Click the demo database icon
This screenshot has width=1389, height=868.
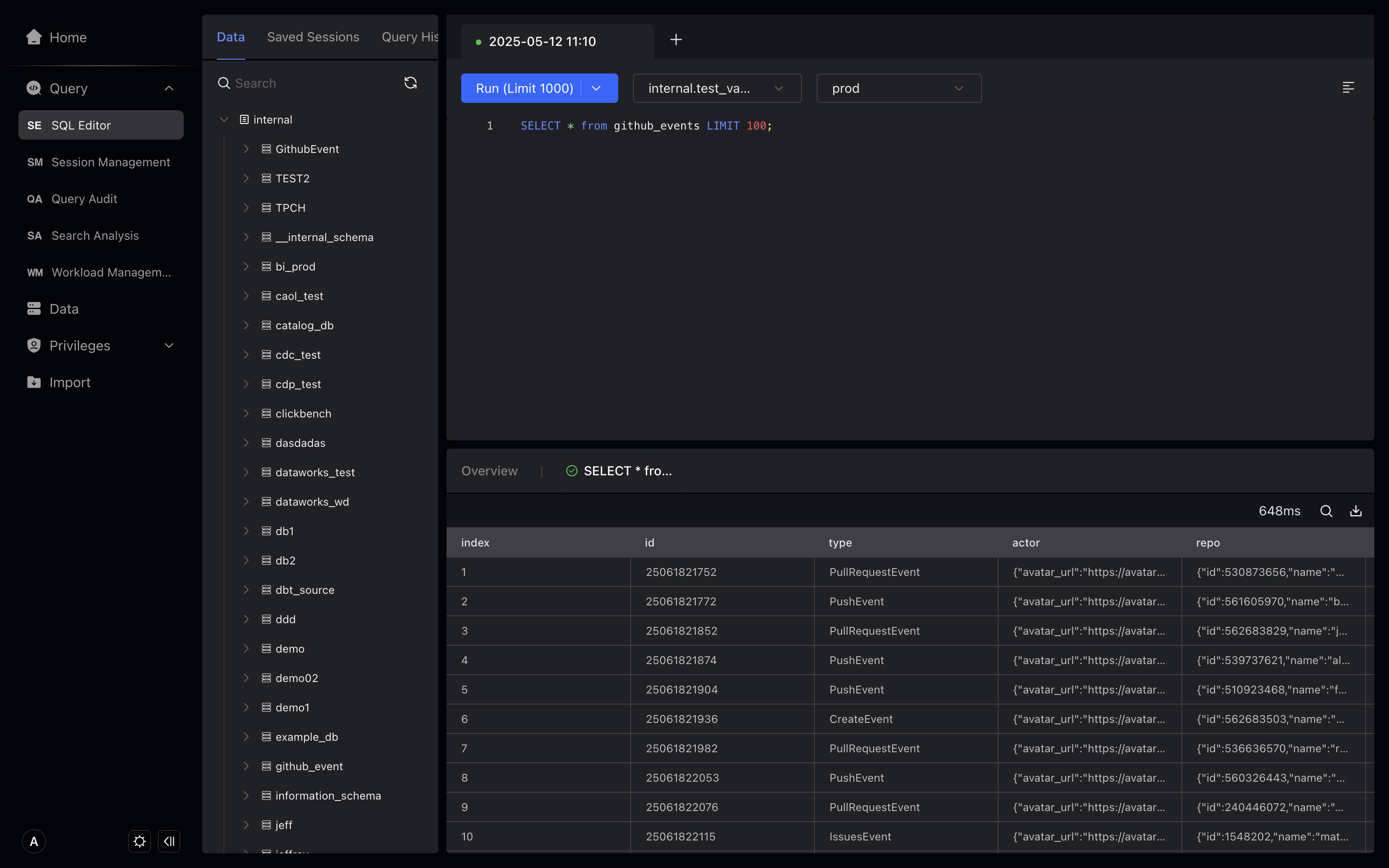[x=266, y=648]
